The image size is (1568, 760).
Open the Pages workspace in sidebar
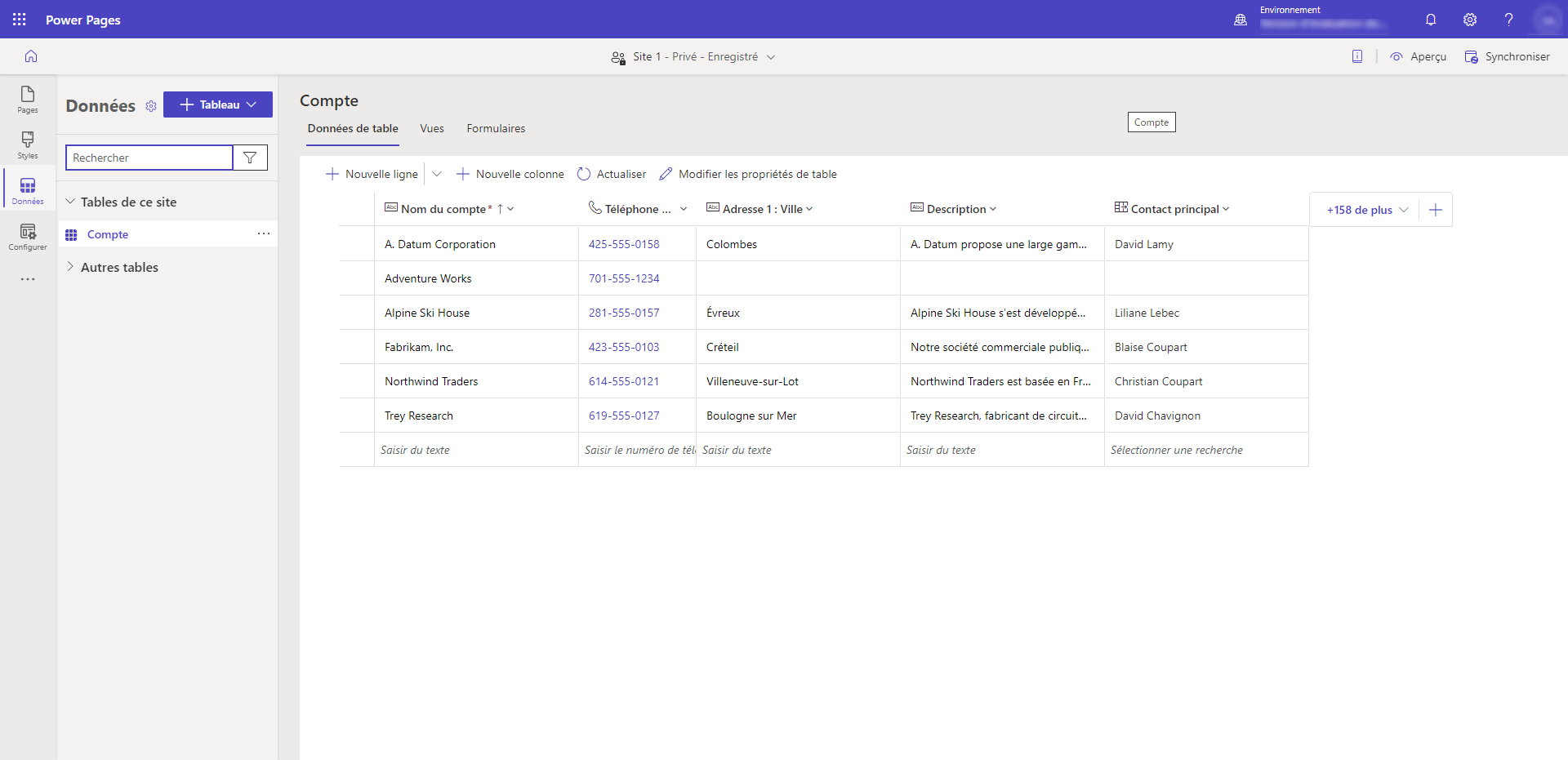click(28, 99)
